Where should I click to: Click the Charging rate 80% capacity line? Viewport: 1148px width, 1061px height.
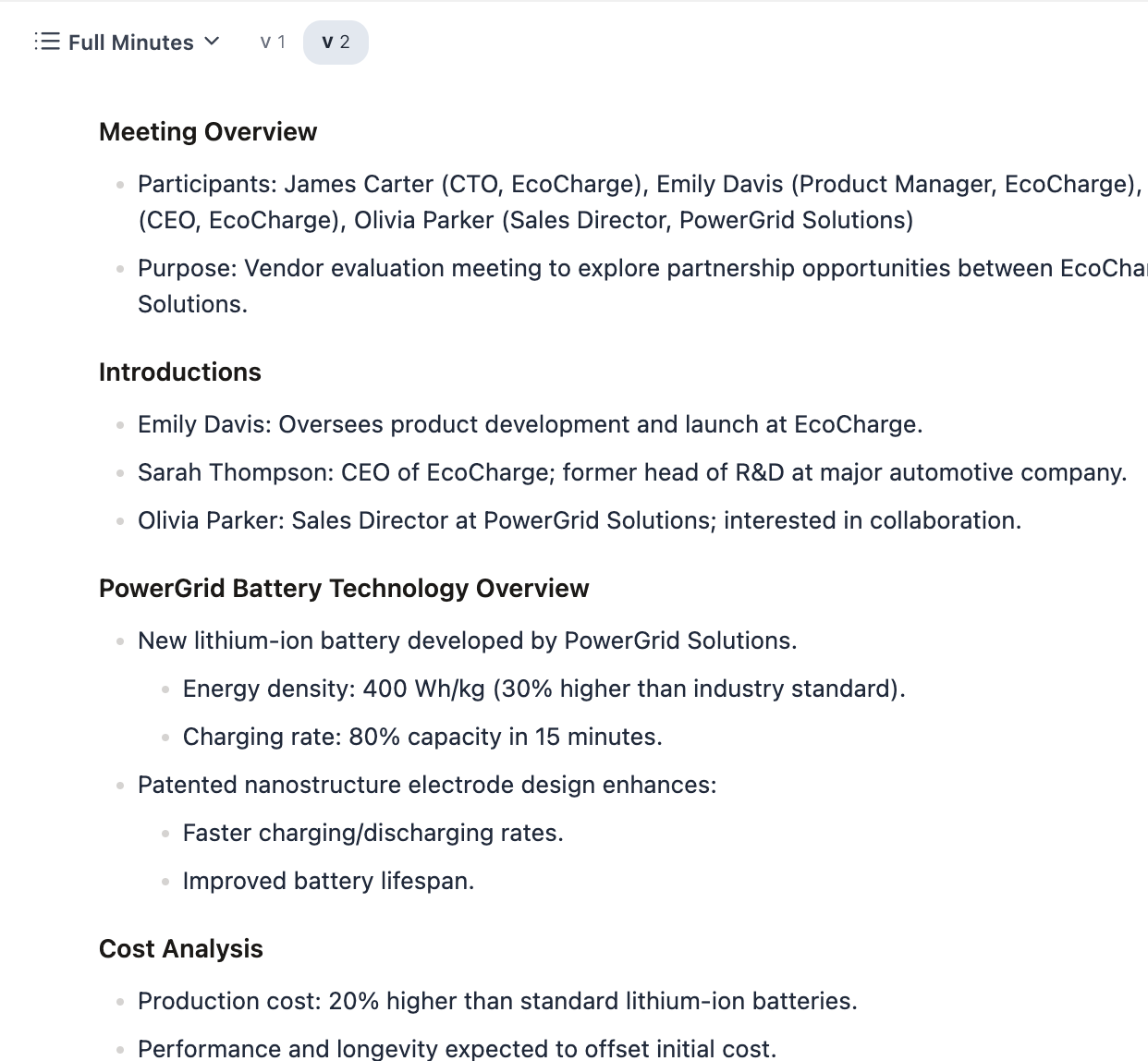tap(422, 738)
